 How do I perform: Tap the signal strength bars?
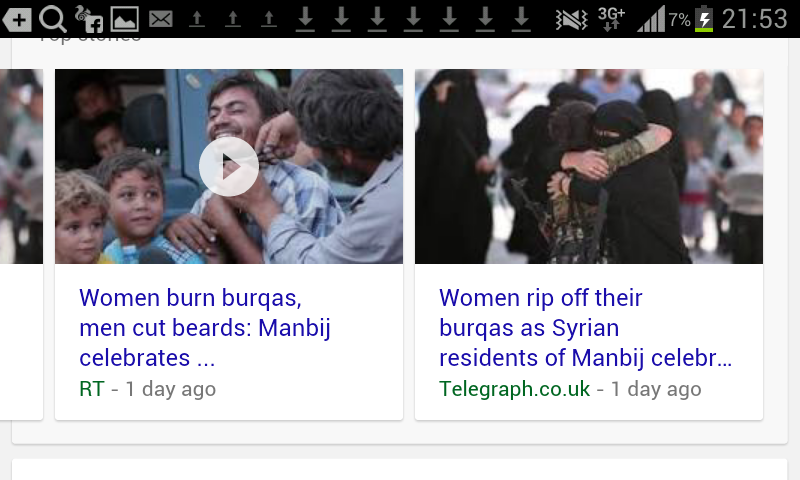(652, 19)
